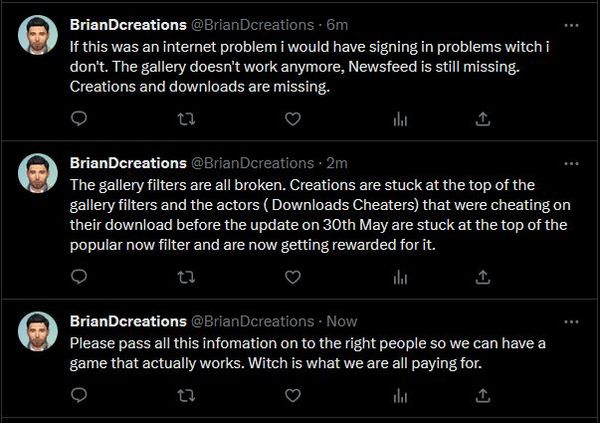Open the 2m timestamp link

337,162
